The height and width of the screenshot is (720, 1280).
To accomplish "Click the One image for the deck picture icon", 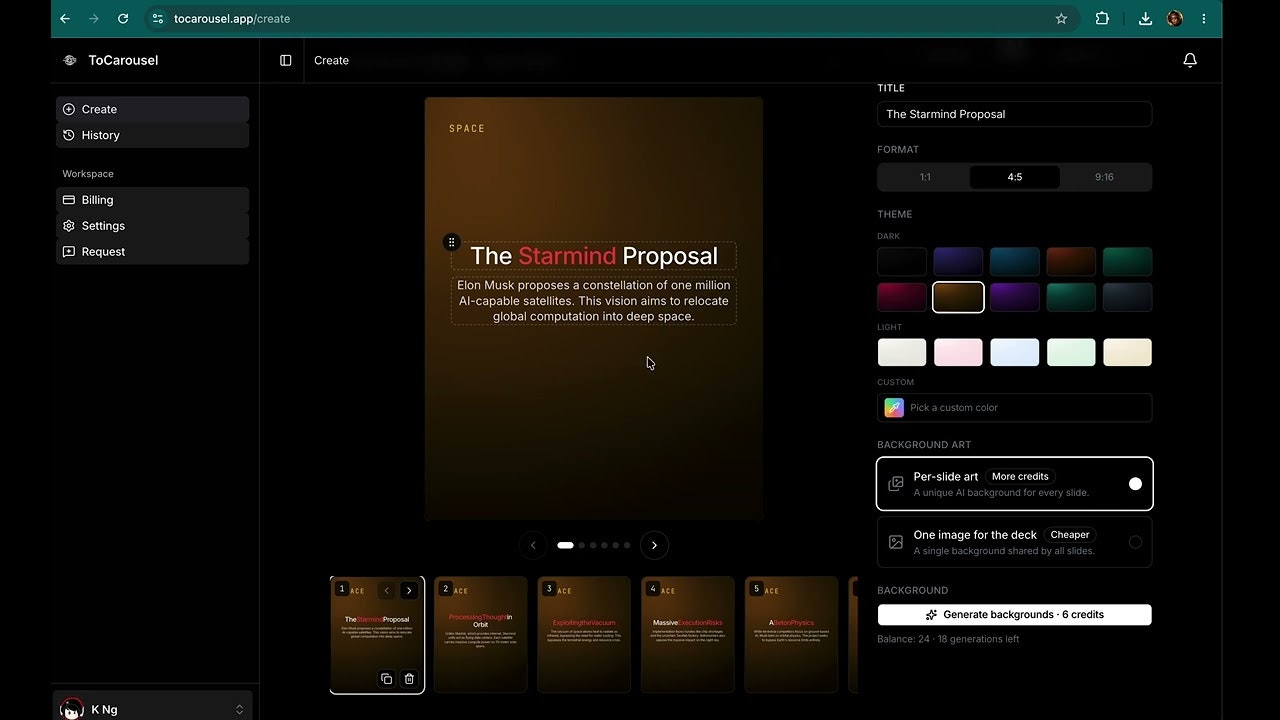I will pyautogui.click(x=896, y=542).
